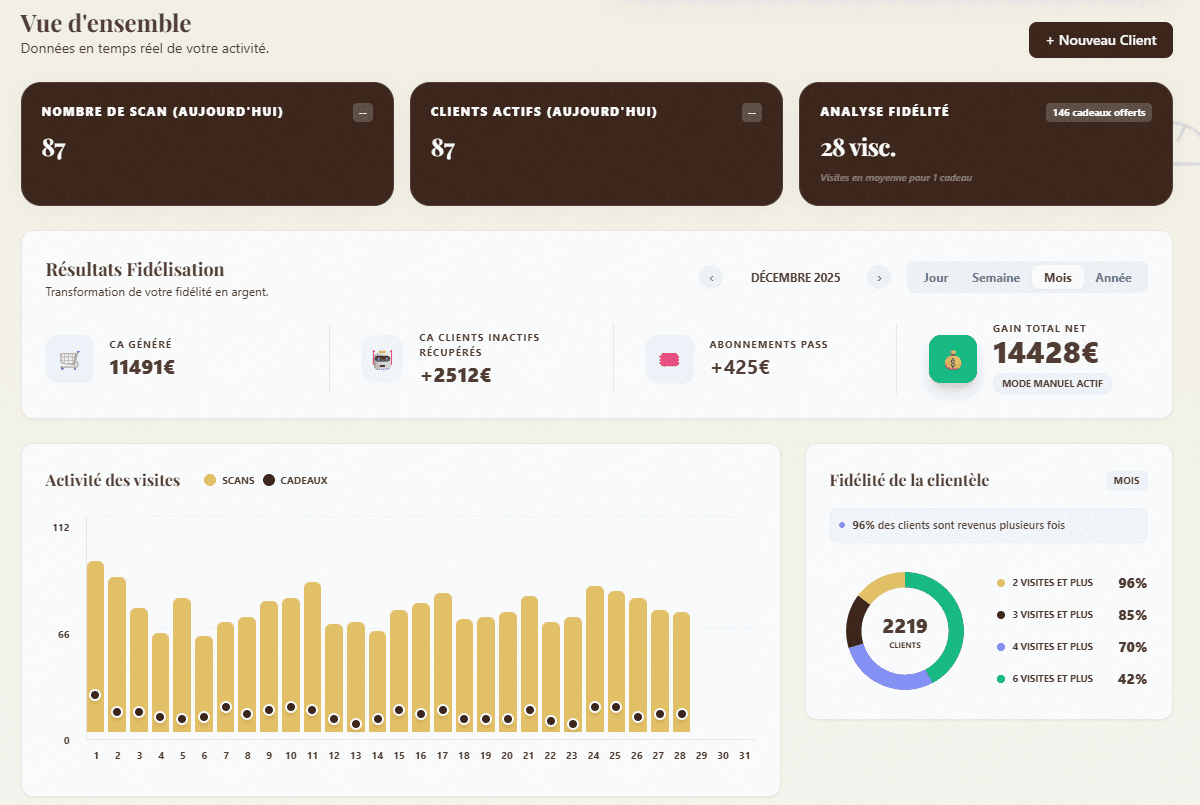Toggle the Mode Manuel Actif badge
The image size is (1200, 805).
coord(1052,384)
